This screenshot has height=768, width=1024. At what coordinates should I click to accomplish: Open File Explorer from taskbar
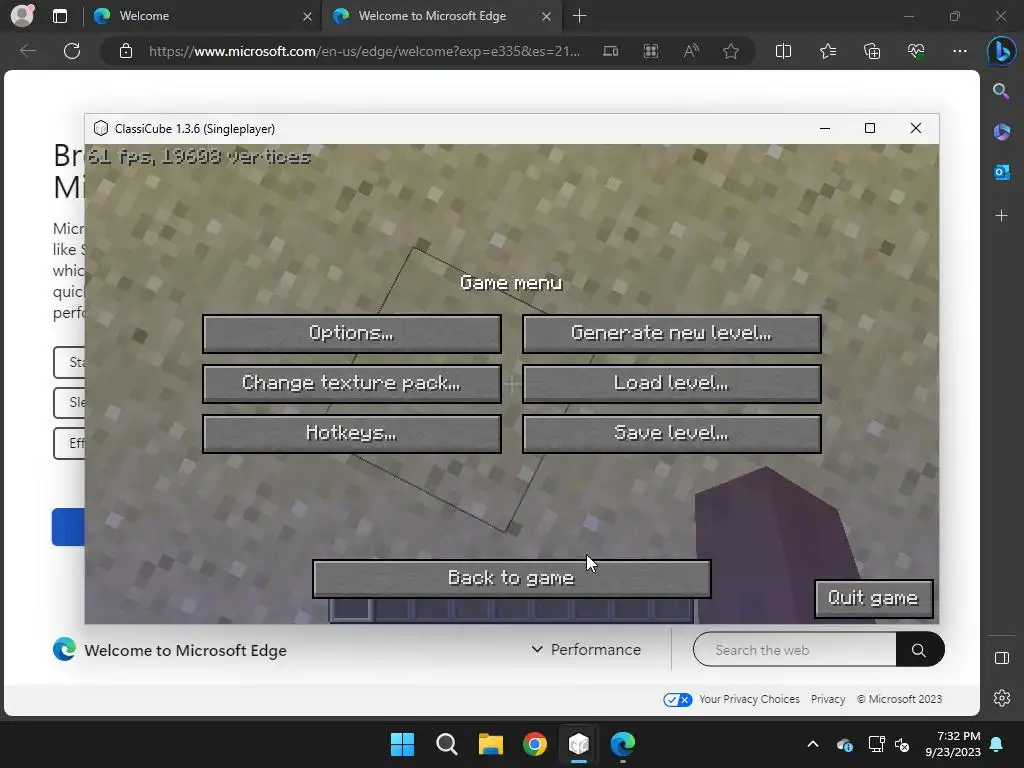pyautogui.click(x=490, y=744)
